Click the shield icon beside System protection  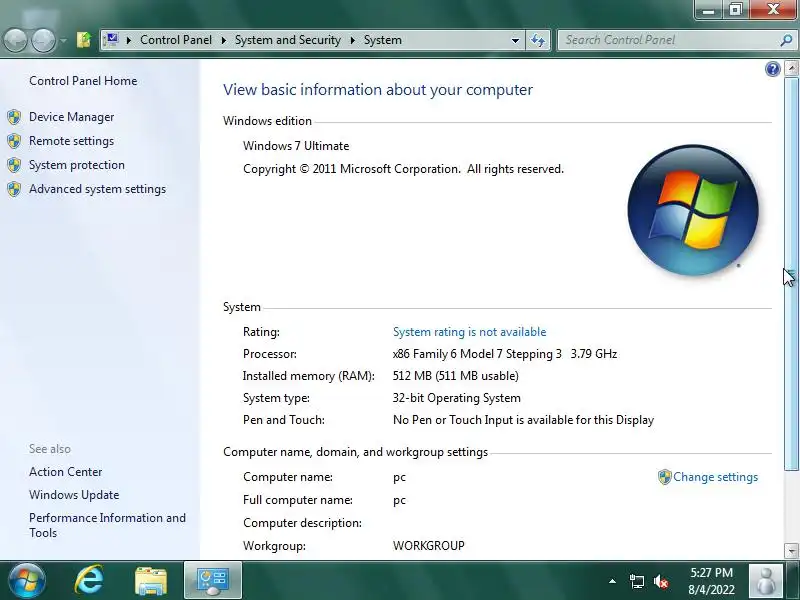(14, 165)
